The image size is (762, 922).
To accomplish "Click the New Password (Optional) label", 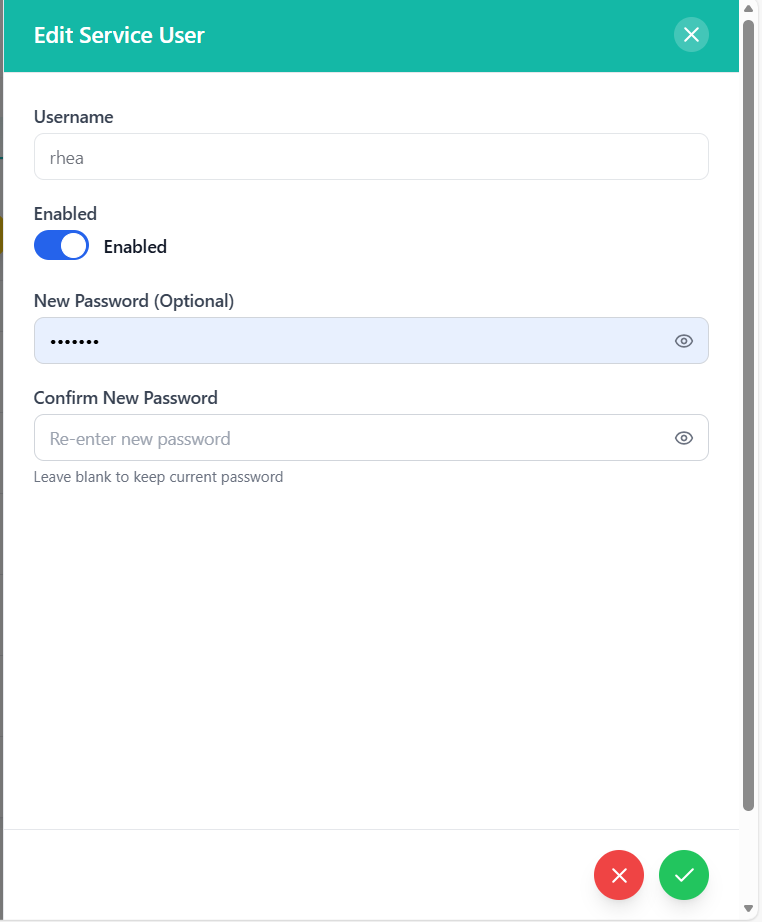I will (134, 301).
